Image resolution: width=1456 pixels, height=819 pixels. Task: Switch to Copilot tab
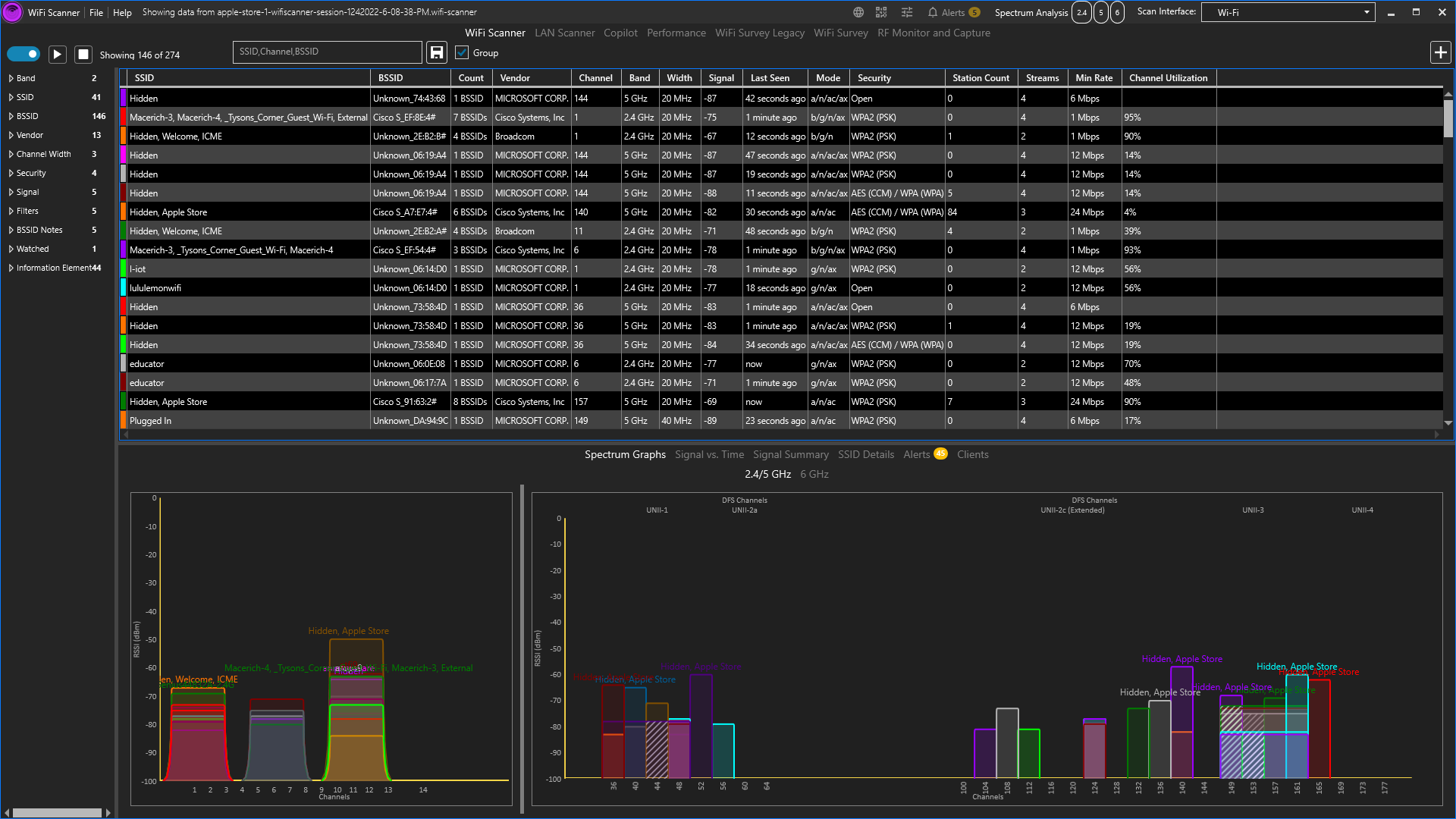(620, 33)
